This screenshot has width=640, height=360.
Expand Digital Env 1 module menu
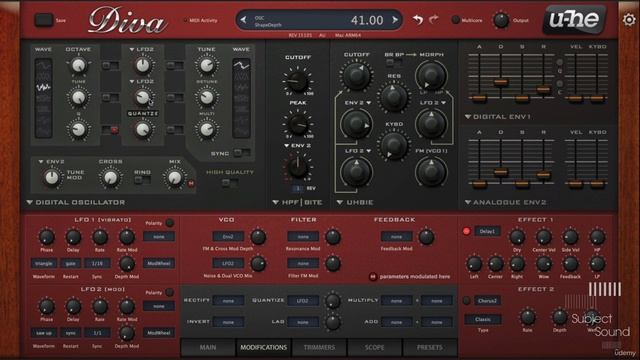tap(498, 117)
